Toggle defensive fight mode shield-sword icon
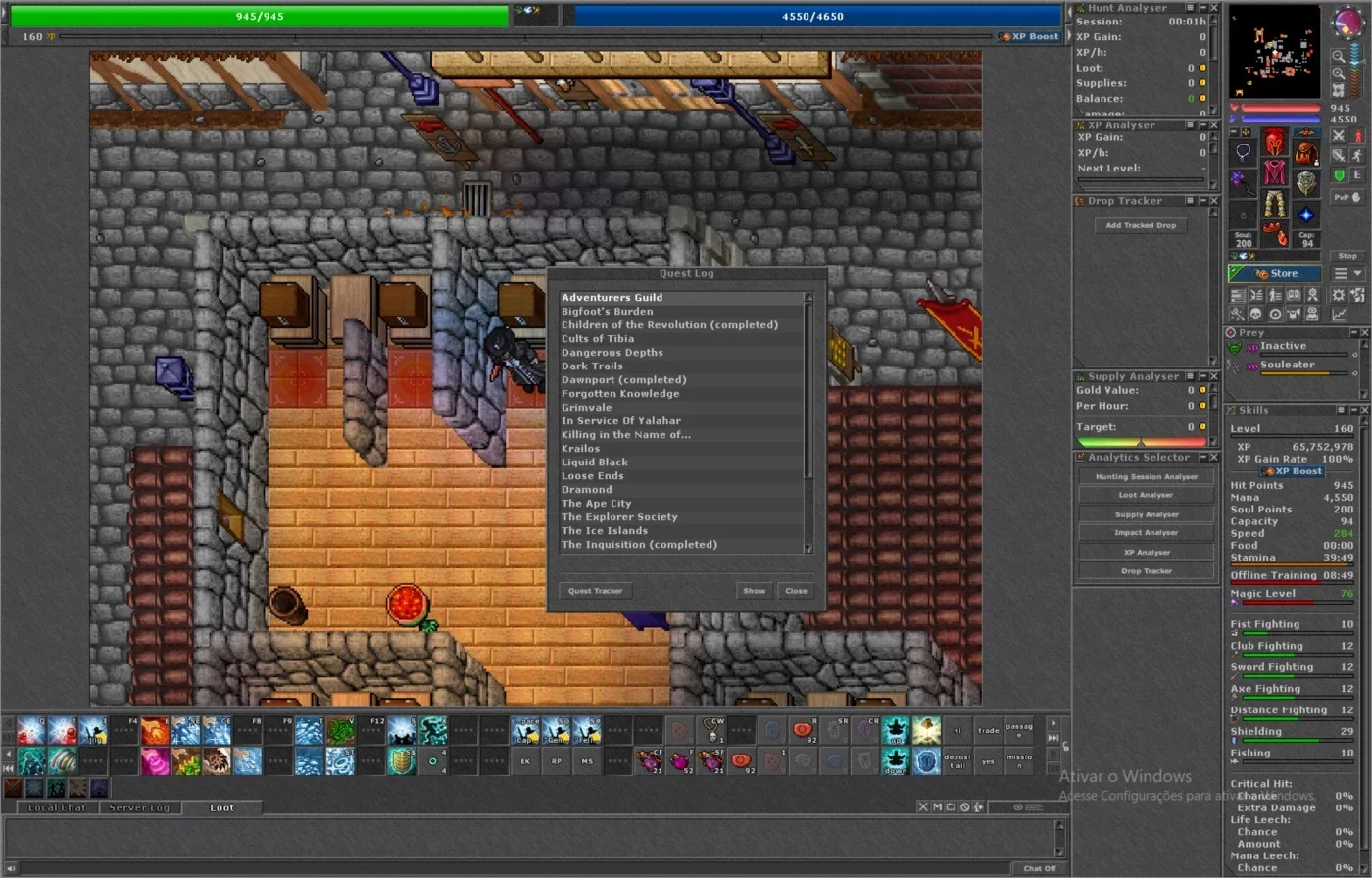Image resolution: width=1372 pixels, height=878 pixels. pos(1338,155)
